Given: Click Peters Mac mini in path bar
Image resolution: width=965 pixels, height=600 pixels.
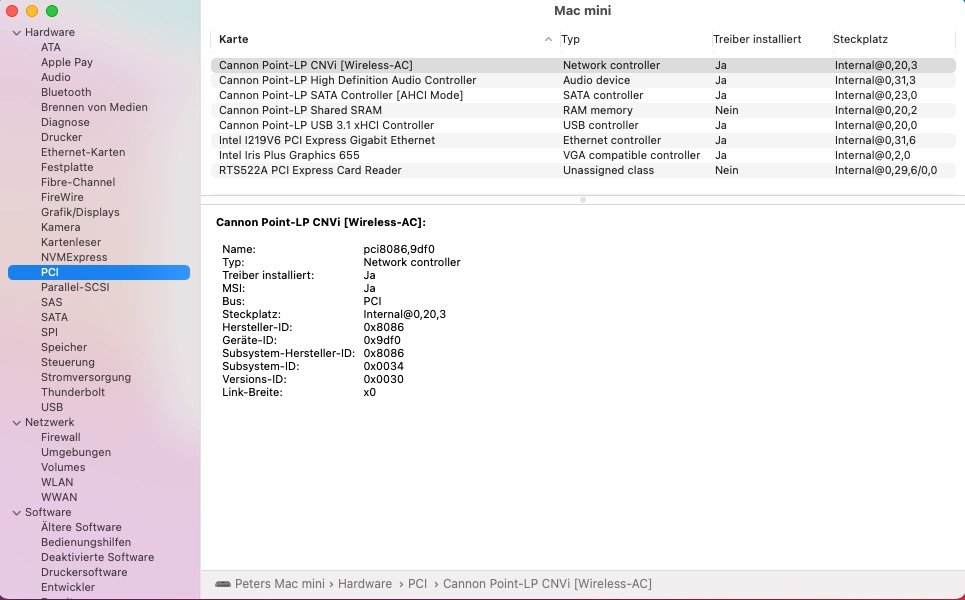Looking at the screenshot, I should (x=279, y=584).
